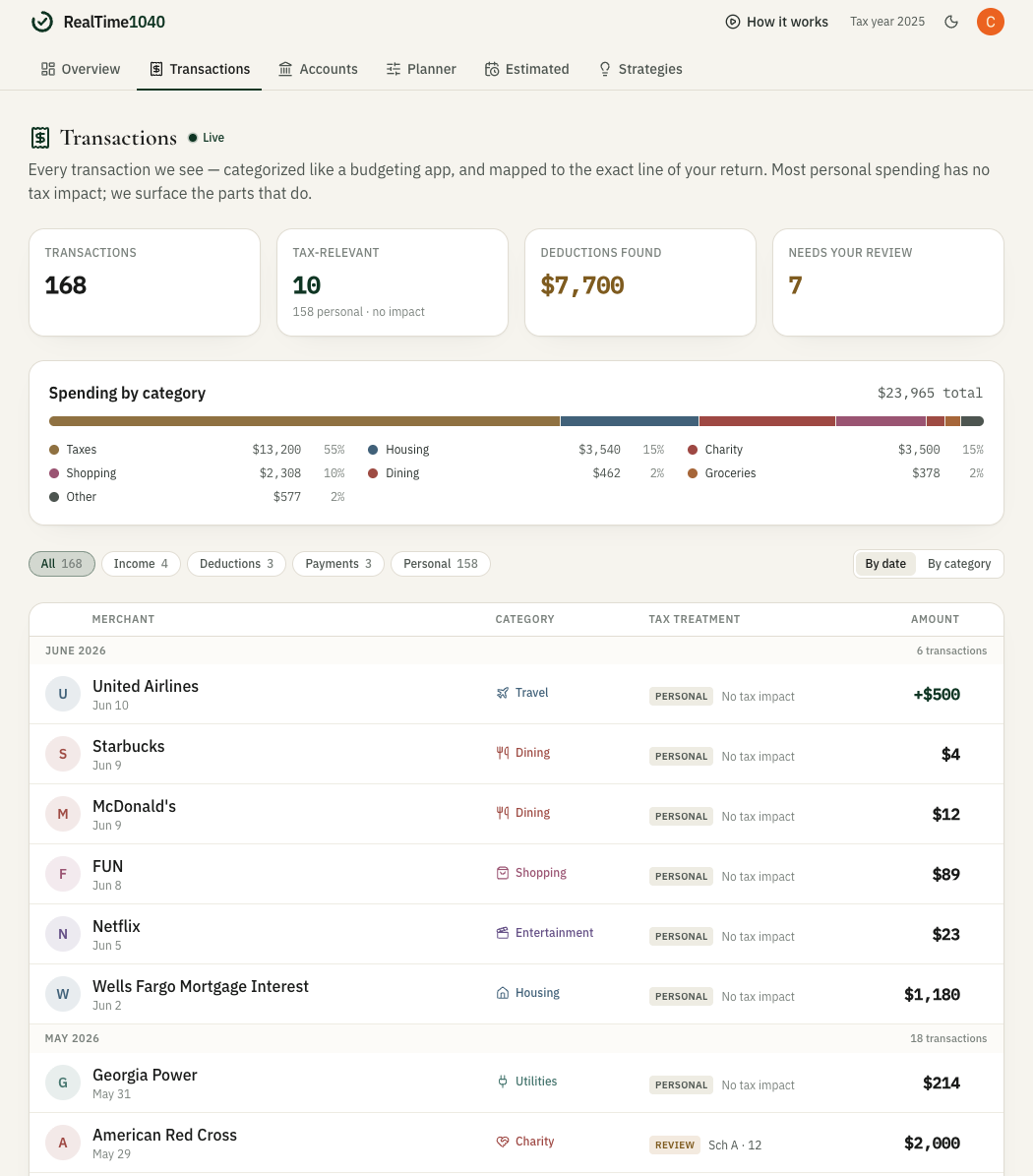Screen dimensions: 1033x1176
Task: Click the Transactions receipt icon in nav
Action: pos(155,69)
